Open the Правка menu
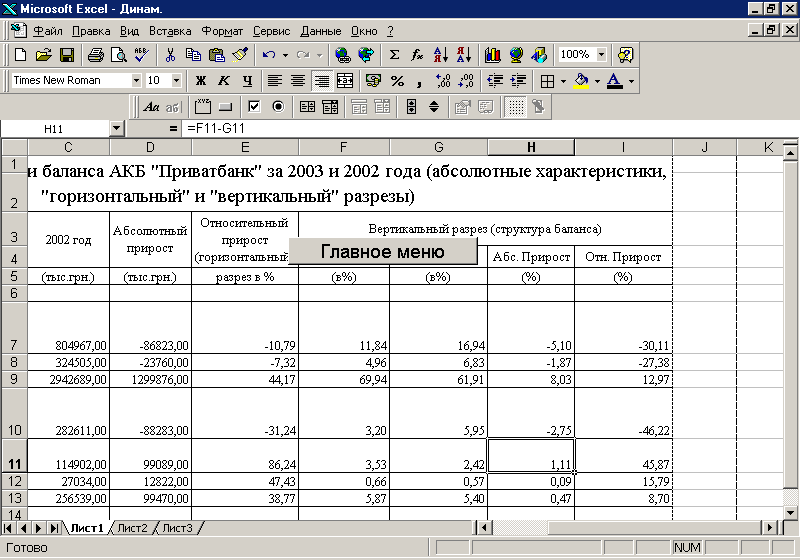The image size is (800, 560). click(91, 31)
